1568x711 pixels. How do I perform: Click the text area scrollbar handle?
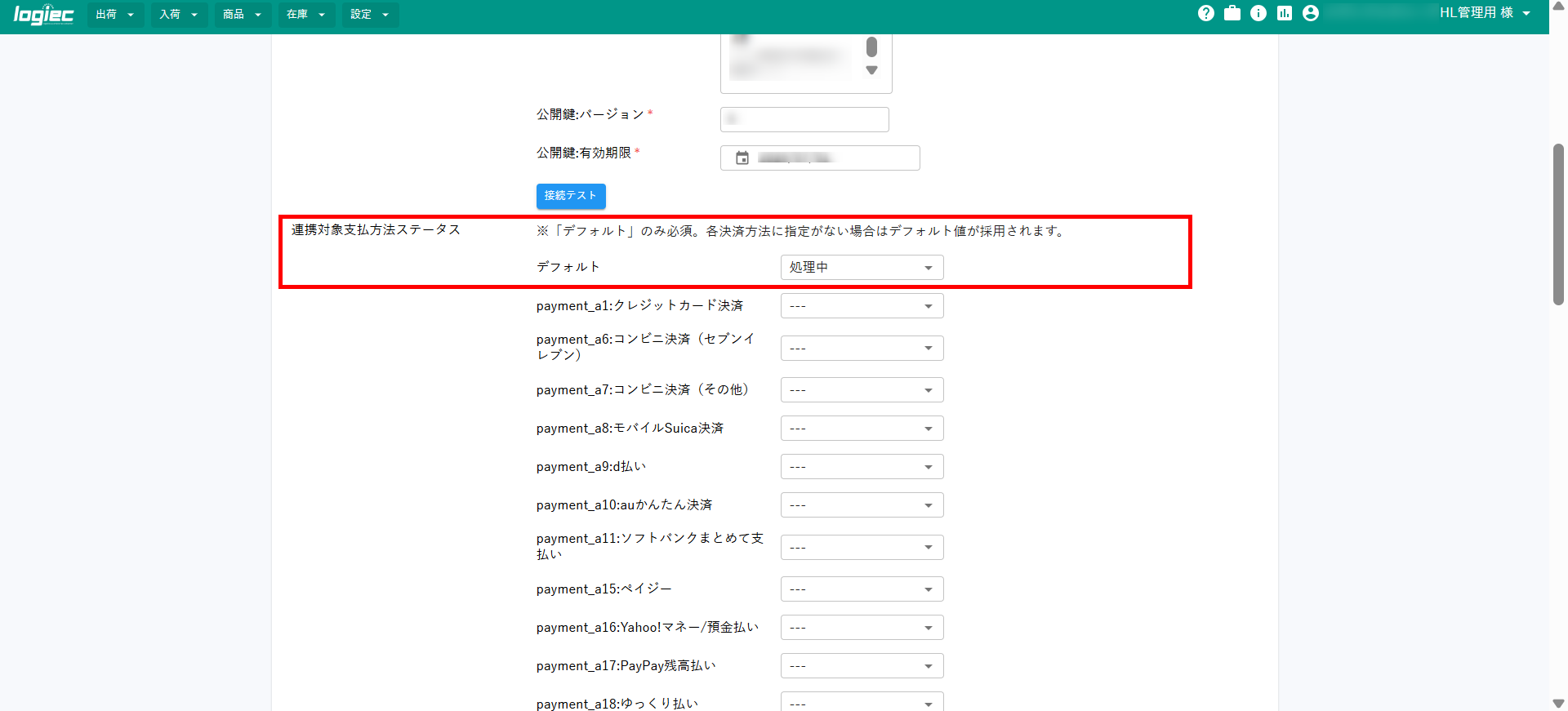click(871, 47)
